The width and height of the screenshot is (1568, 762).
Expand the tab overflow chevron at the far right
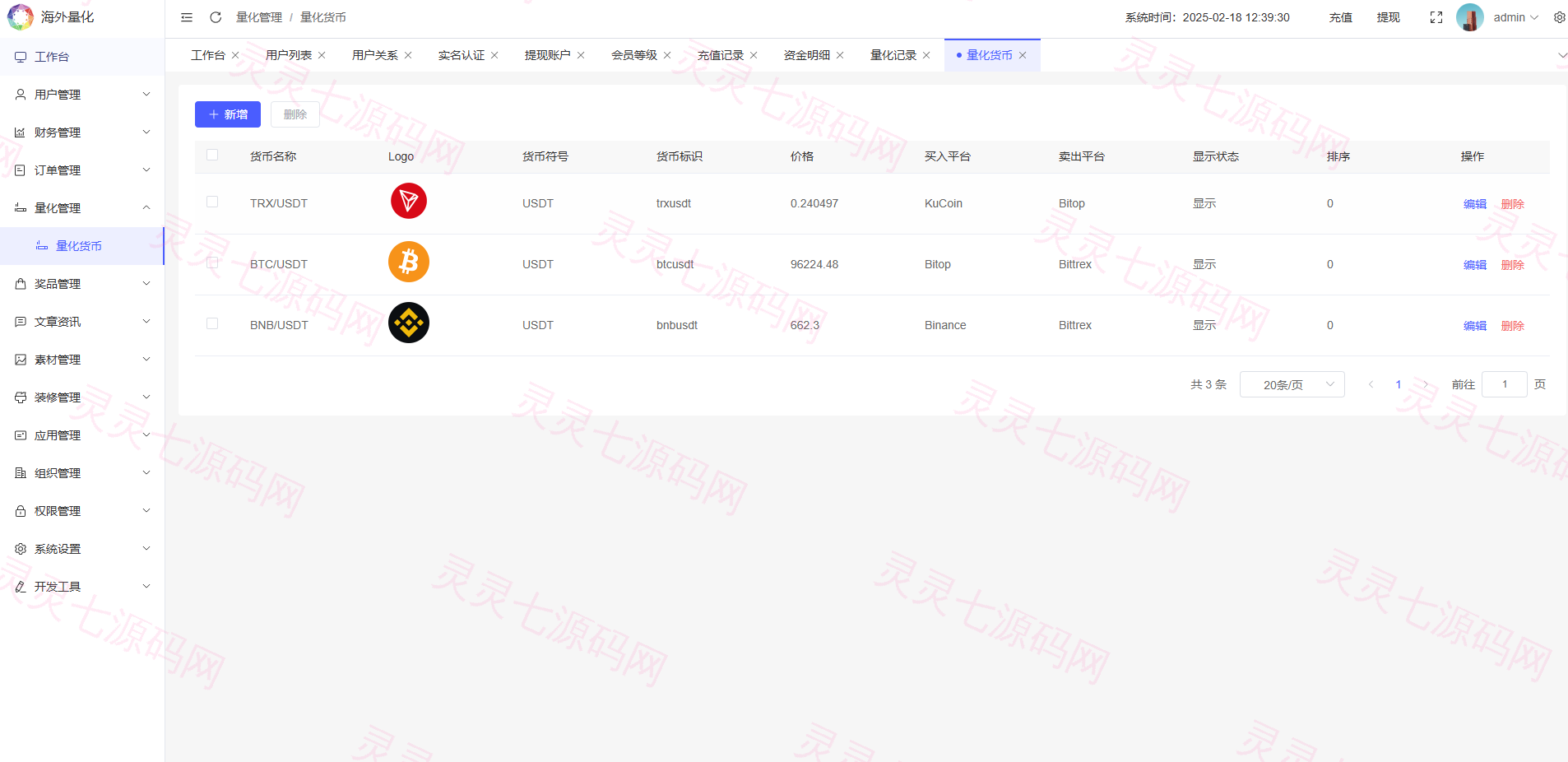pos(1562,55)
